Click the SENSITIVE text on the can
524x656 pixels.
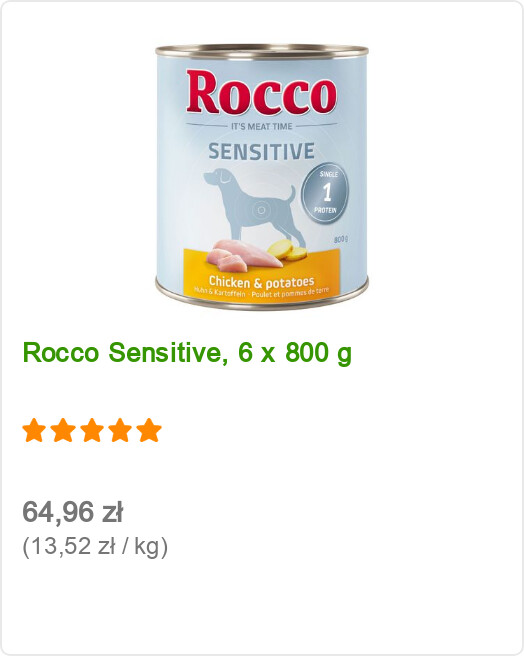(x=262, y=151)
